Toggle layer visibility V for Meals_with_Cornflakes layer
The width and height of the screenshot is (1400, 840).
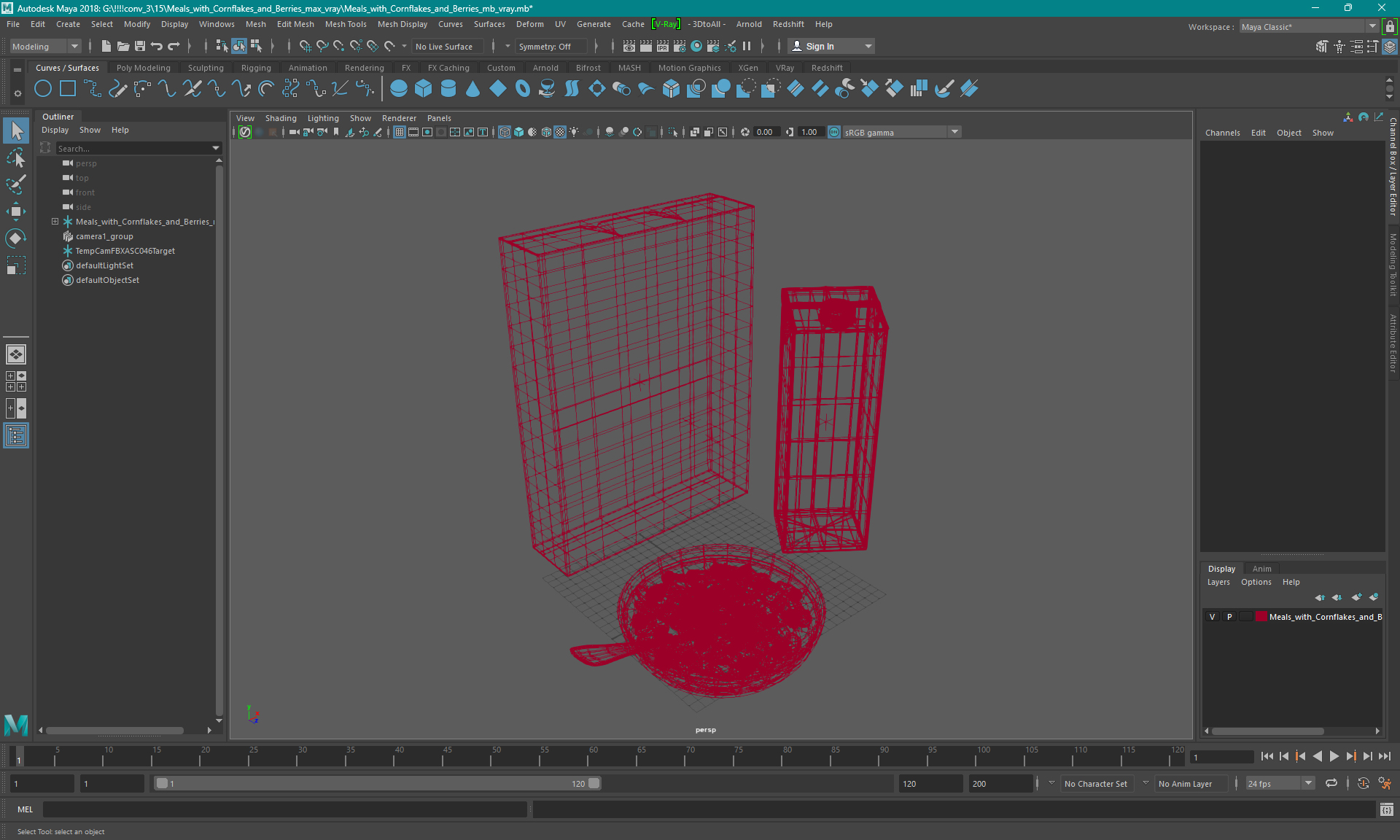(x=1213, y=617)
